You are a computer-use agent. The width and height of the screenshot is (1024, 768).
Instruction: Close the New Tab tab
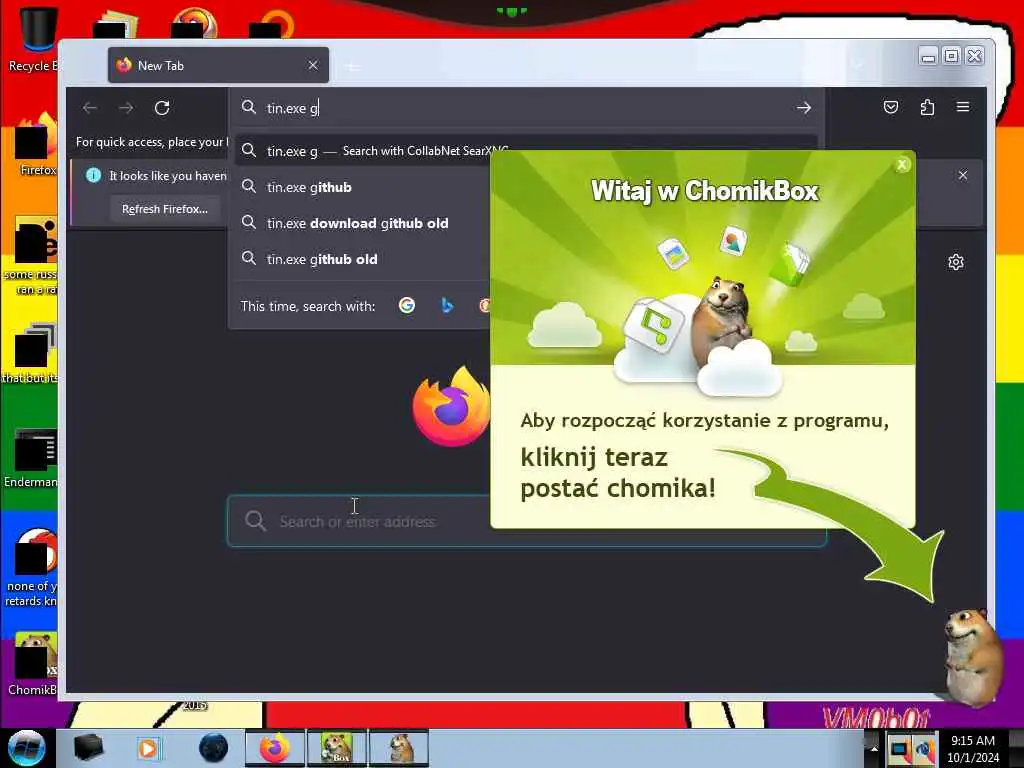point(313,65)
